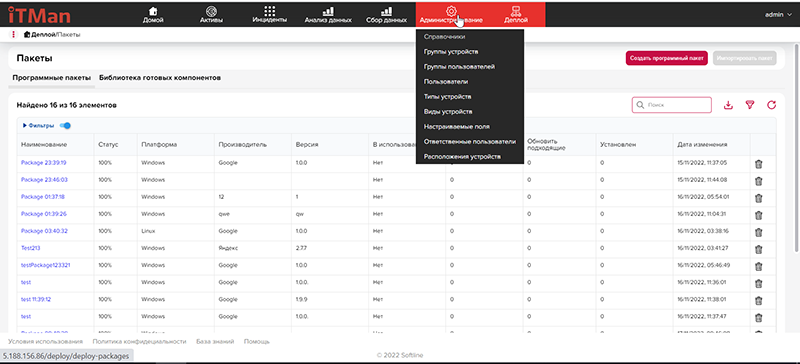The width and height of the screenshot is (800, 364).
Task: Click Создать программный пакет button
Action: point(667,58)
